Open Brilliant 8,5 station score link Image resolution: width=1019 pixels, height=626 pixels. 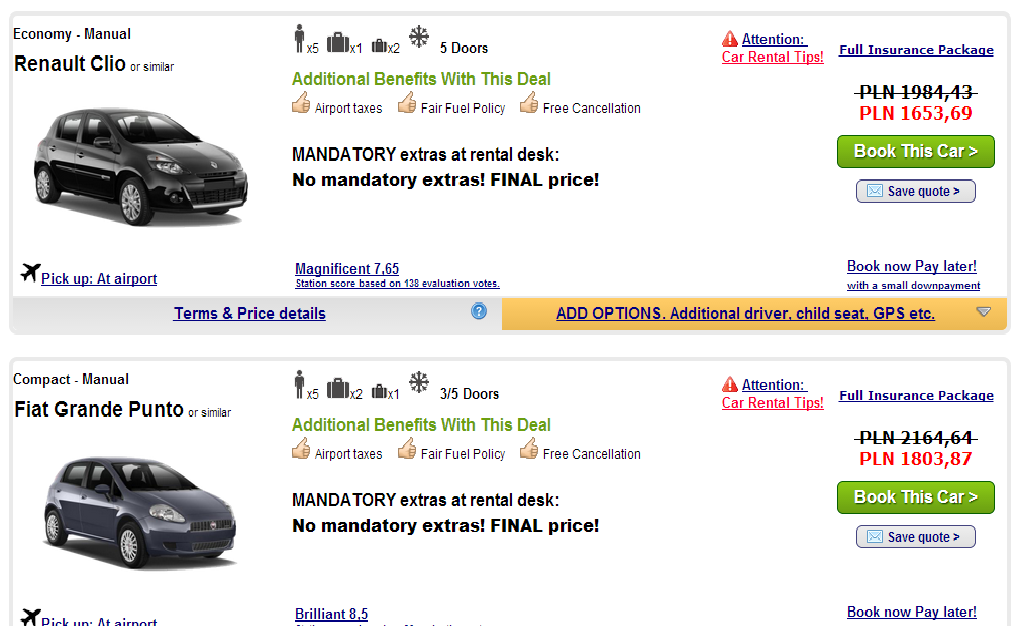click(x=331, y=614)
